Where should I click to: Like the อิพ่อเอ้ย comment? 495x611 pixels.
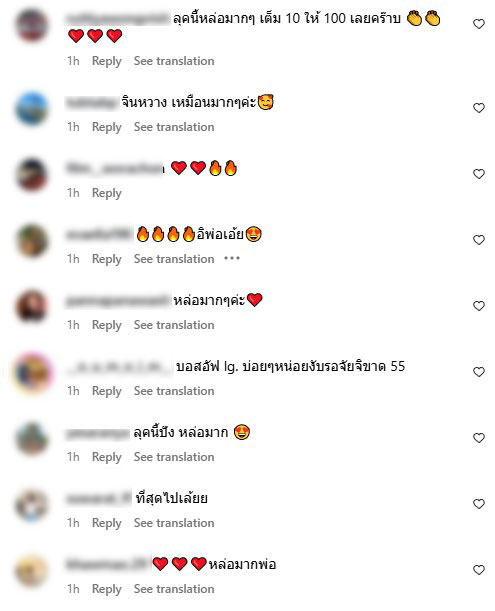point(479,240)
